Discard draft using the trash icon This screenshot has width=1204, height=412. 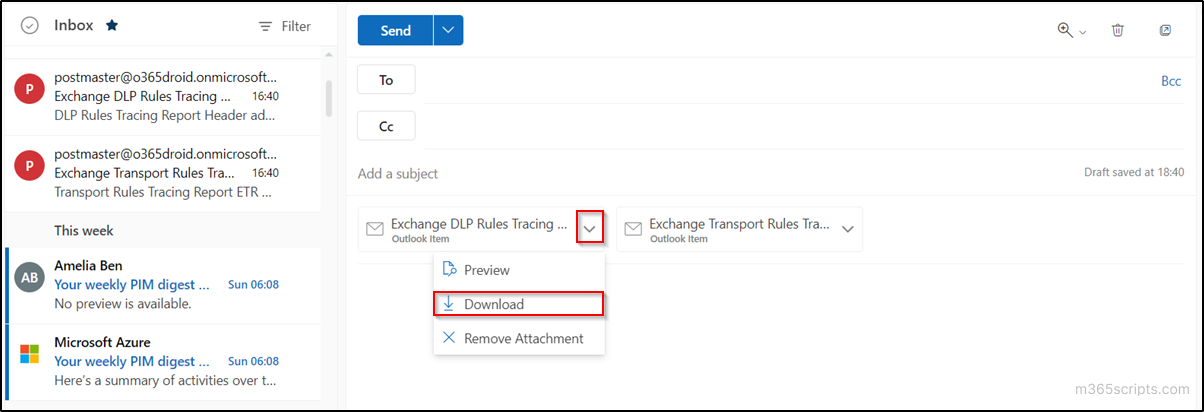(1118, 30)
